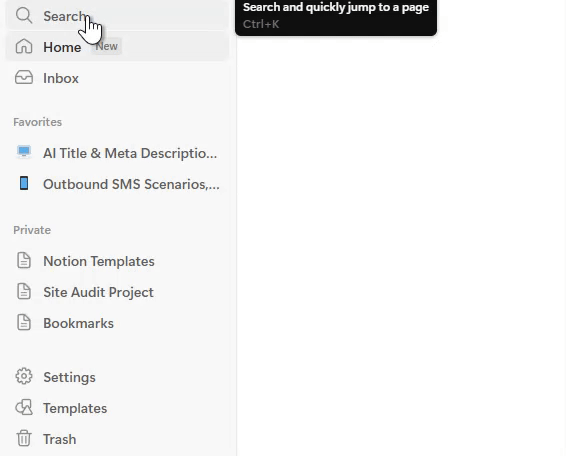Open Settings from the sidebar
This screenshot has height=456, width=566.
pos(117,377)
